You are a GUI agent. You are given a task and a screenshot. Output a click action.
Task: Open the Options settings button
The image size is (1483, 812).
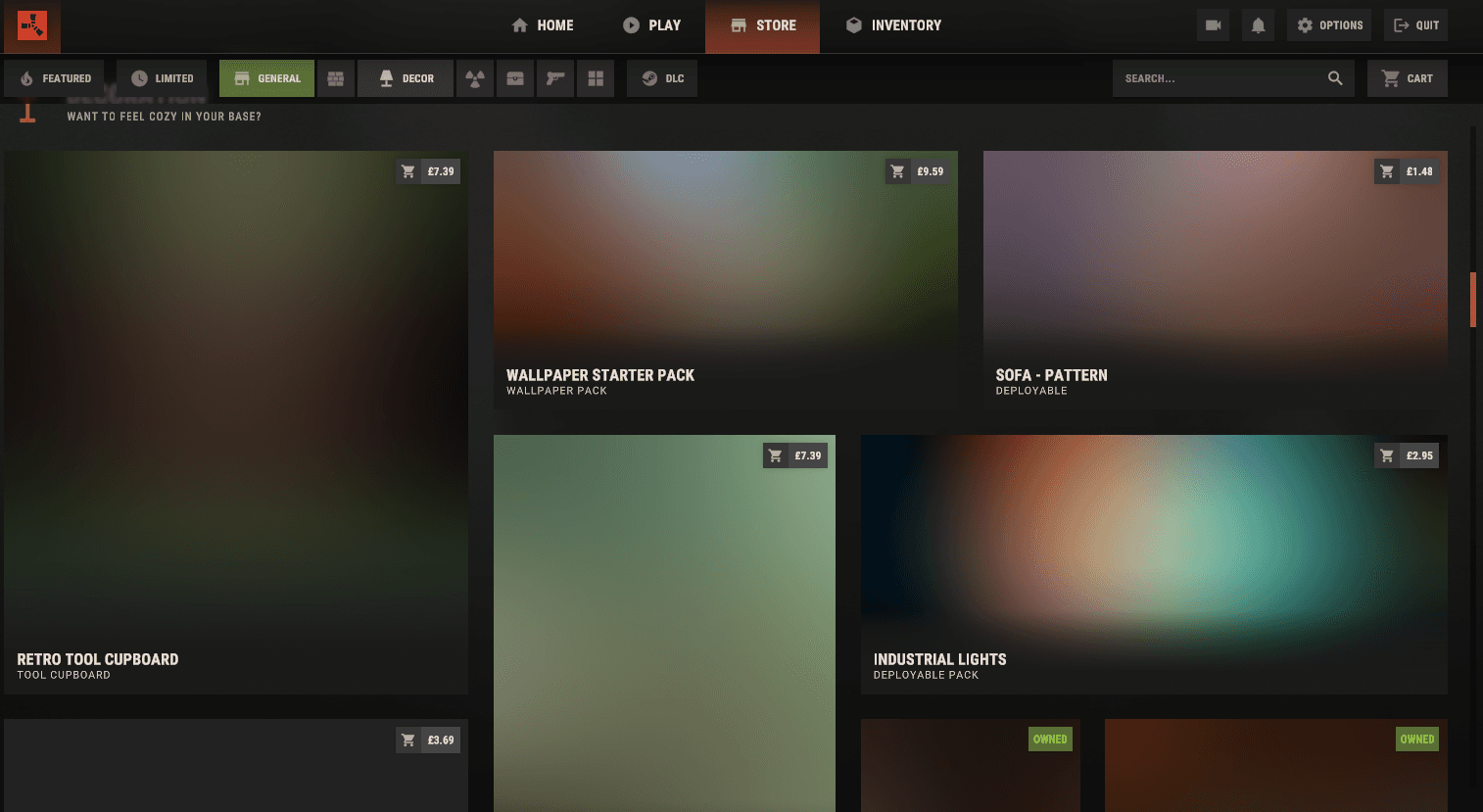coord(1329,25)
